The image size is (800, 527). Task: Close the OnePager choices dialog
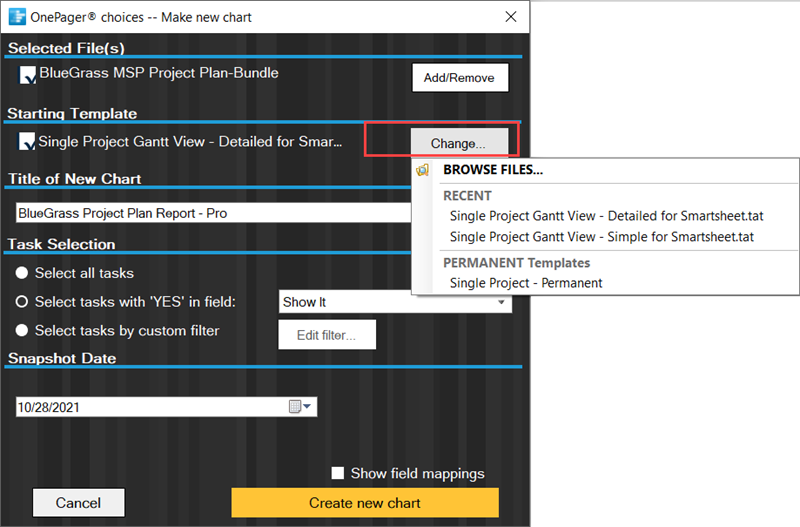coord(511,17)
